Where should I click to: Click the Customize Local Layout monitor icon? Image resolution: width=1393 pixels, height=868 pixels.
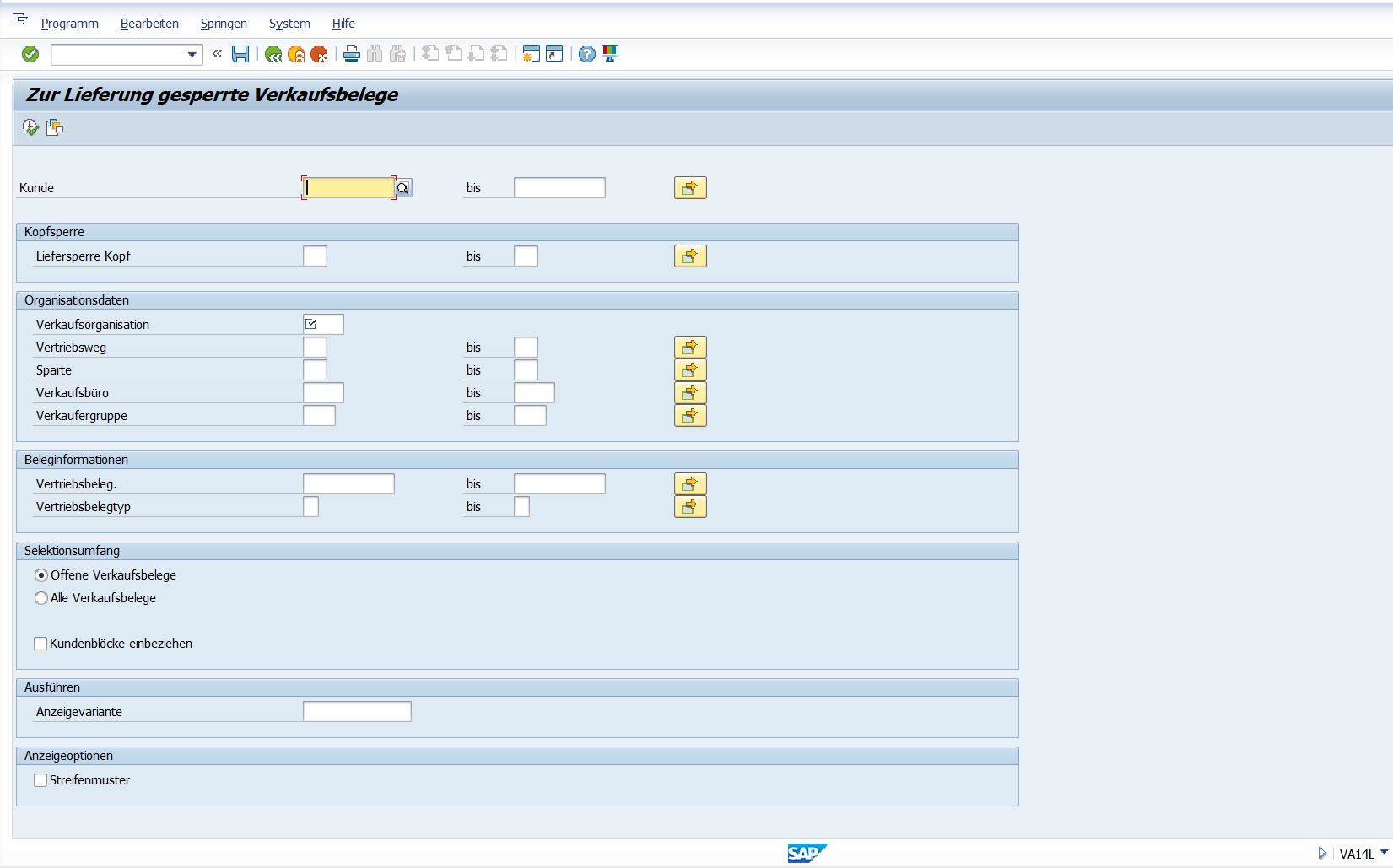pos(610,54)
